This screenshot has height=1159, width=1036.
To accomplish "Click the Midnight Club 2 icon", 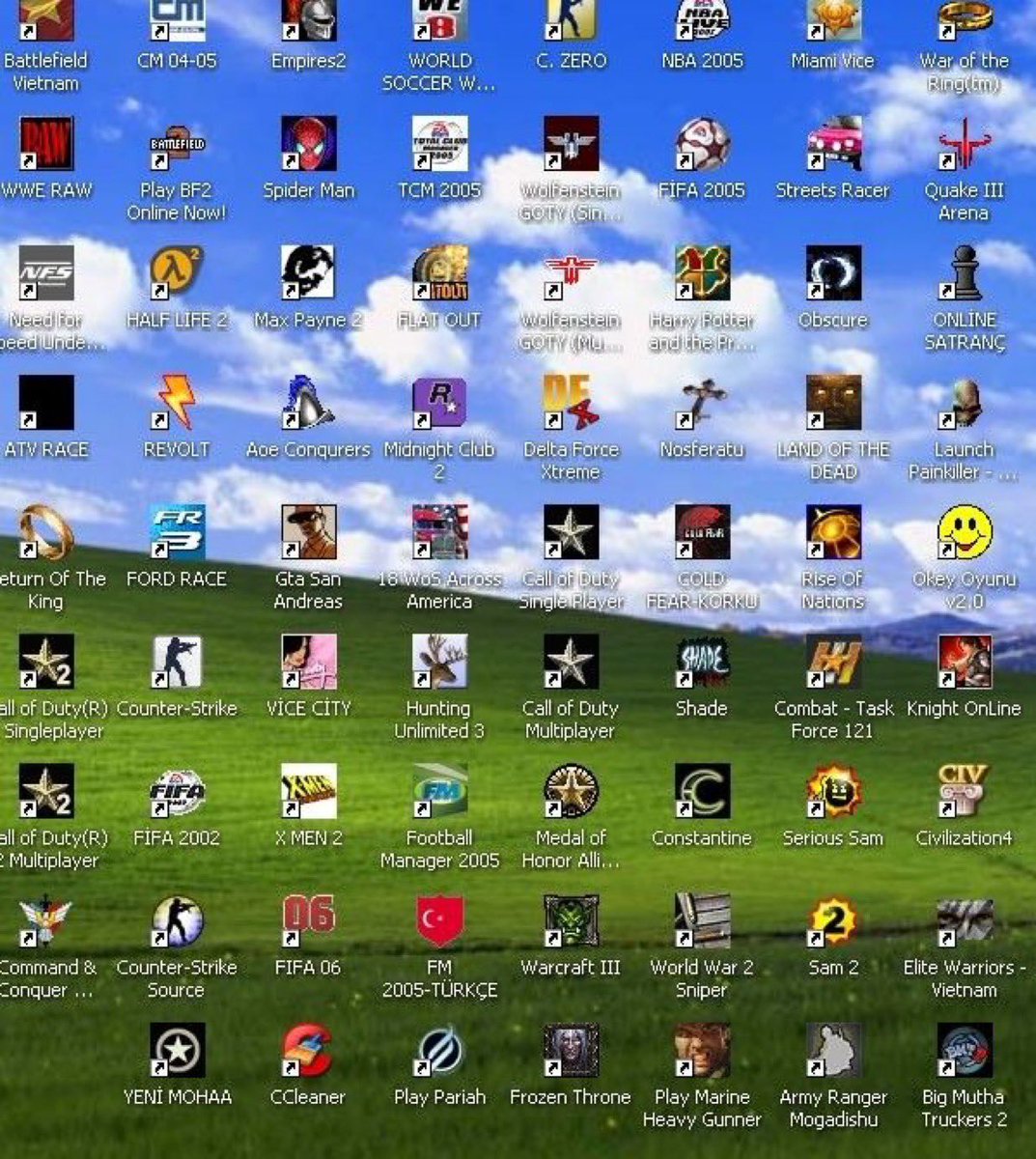I will point(439,403).
